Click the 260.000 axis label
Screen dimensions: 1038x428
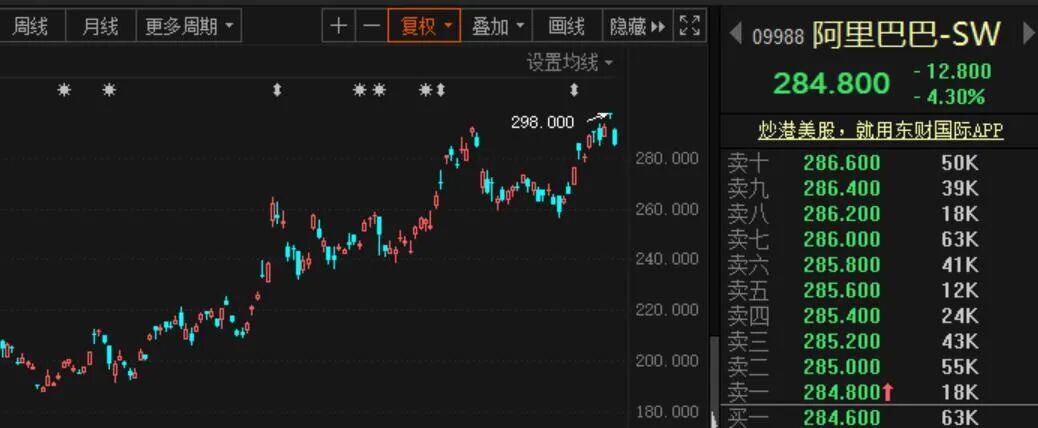(x=667, y=209)
